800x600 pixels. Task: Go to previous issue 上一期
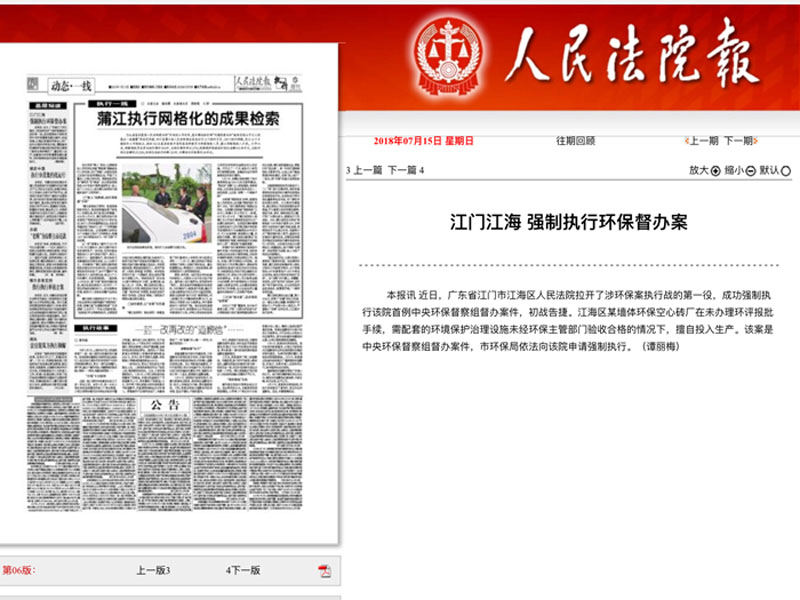(702, 141)
